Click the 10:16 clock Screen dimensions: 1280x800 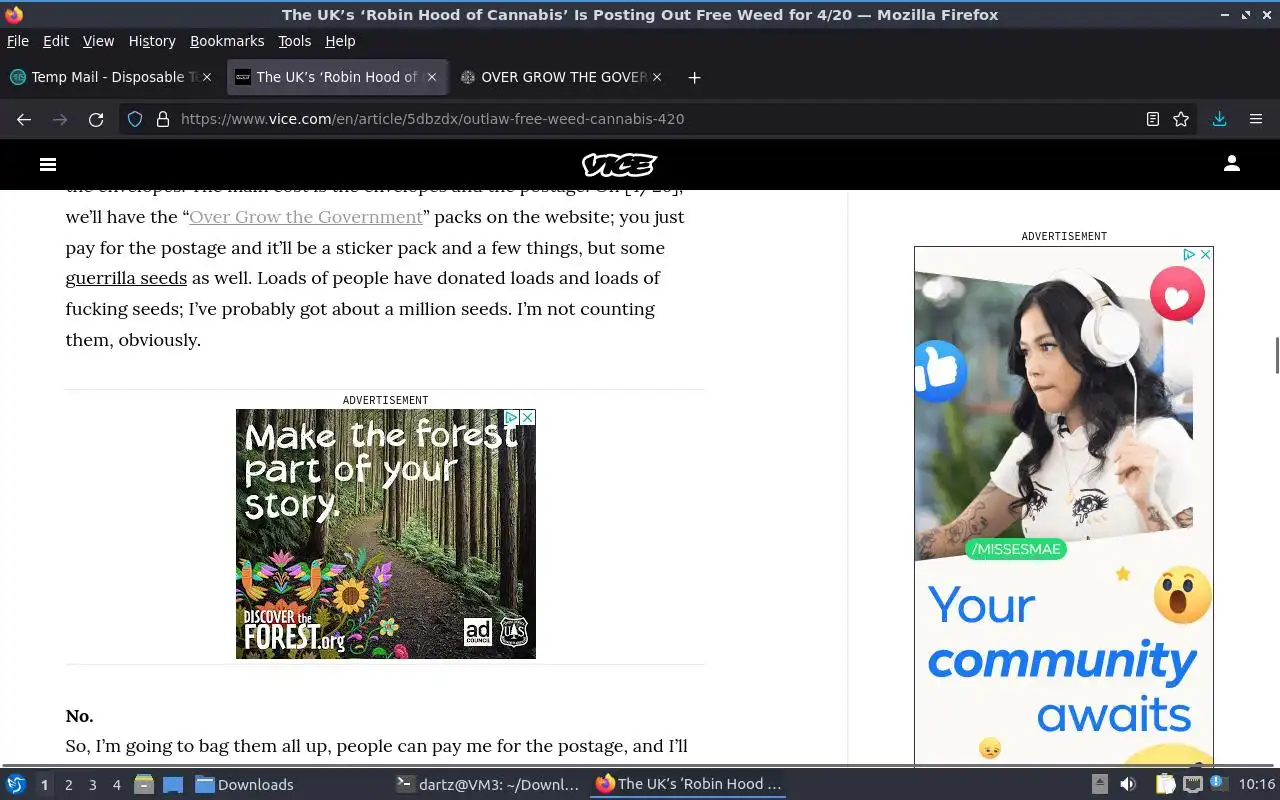point(1256,784)
